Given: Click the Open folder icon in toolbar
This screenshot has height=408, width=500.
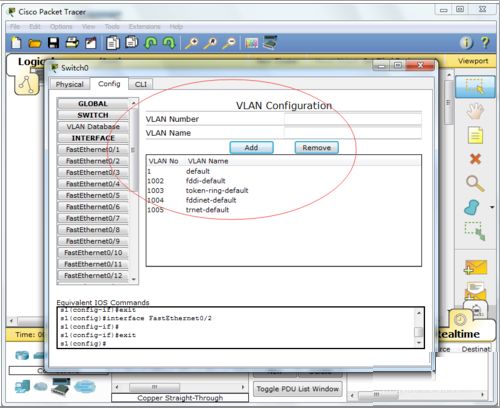Looking at the screenshot, I should pyautogui.click(x=34, y=43).
